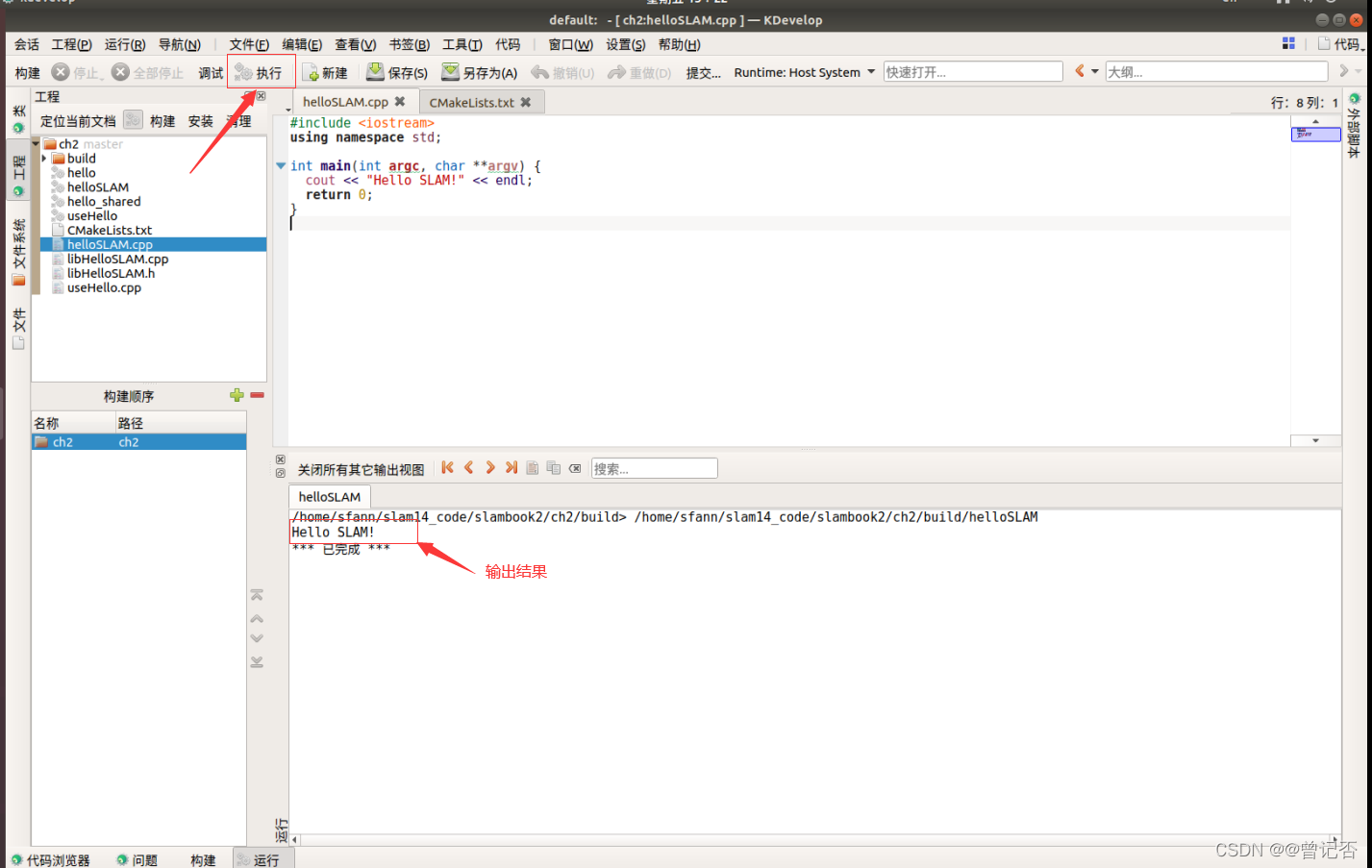
Task: Click the 全部停止 stop-all toolbar button
Action: click(147, 72)
